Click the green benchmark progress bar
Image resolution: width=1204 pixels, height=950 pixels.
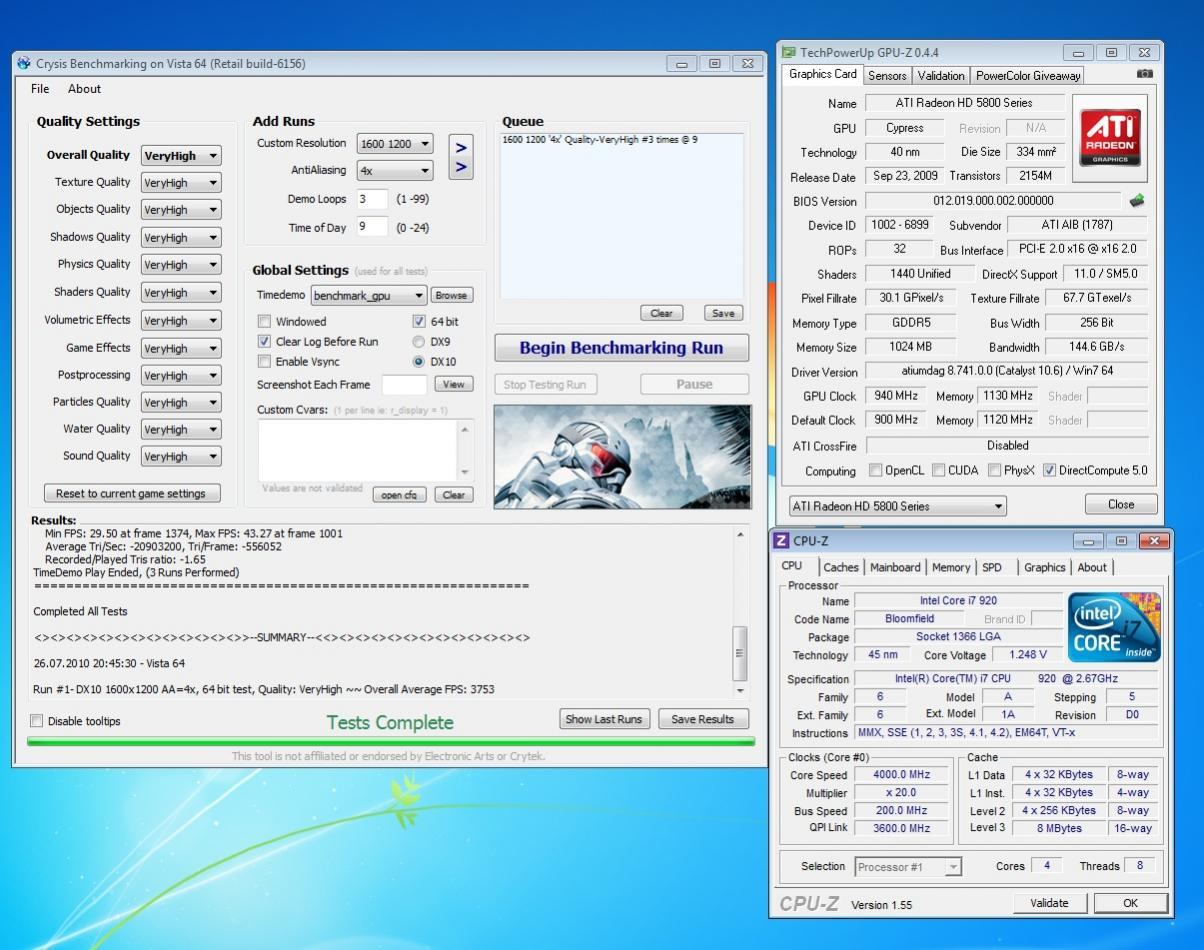click(391, 742)
